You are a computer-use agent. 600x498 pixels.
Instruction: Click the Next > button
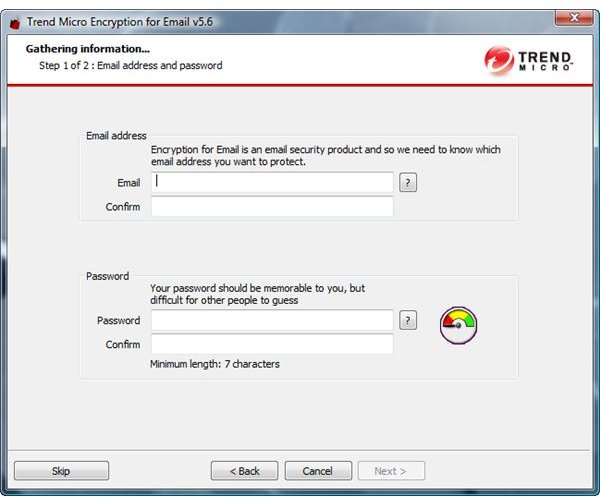click(x=391, y=471)
